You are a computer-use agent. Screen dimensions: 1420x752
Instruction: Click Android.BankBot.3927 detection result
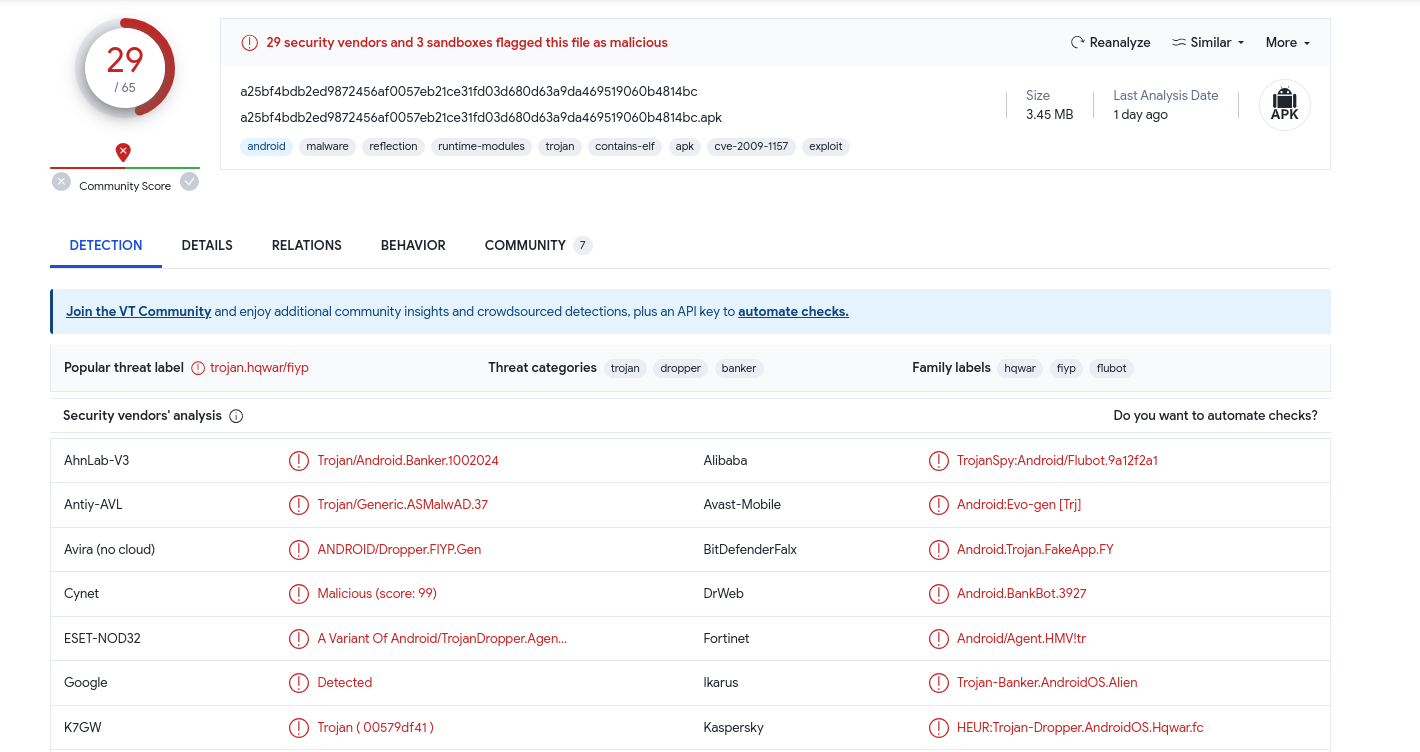[x=1022, y=594]
